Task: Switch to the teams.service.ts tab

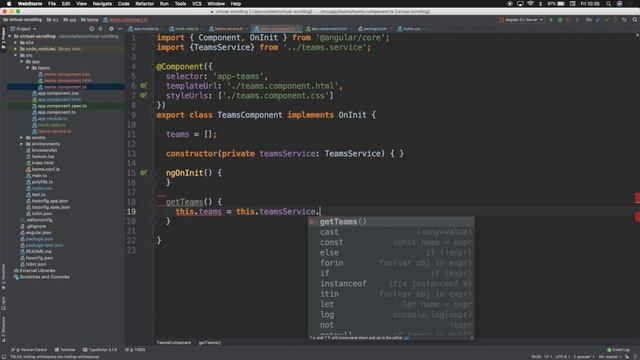Action: (x=227, y=29)
